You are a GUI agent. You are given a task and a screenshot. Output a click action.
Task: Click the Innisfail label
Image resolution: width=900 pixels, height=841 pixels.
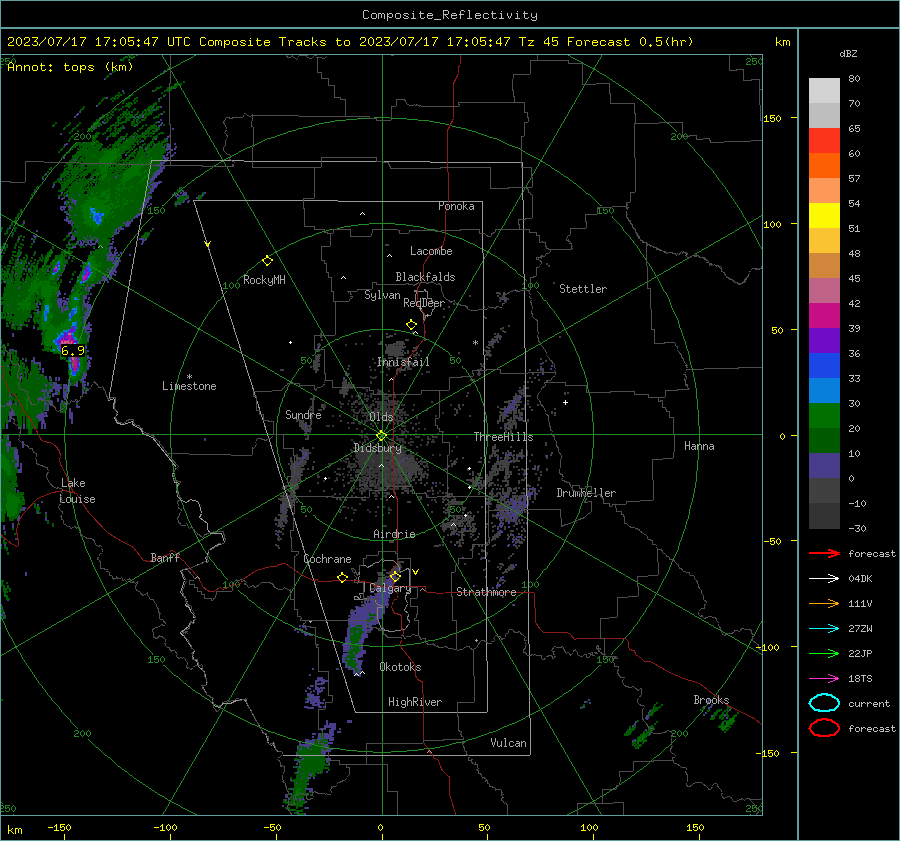click(x=403, y=362)
